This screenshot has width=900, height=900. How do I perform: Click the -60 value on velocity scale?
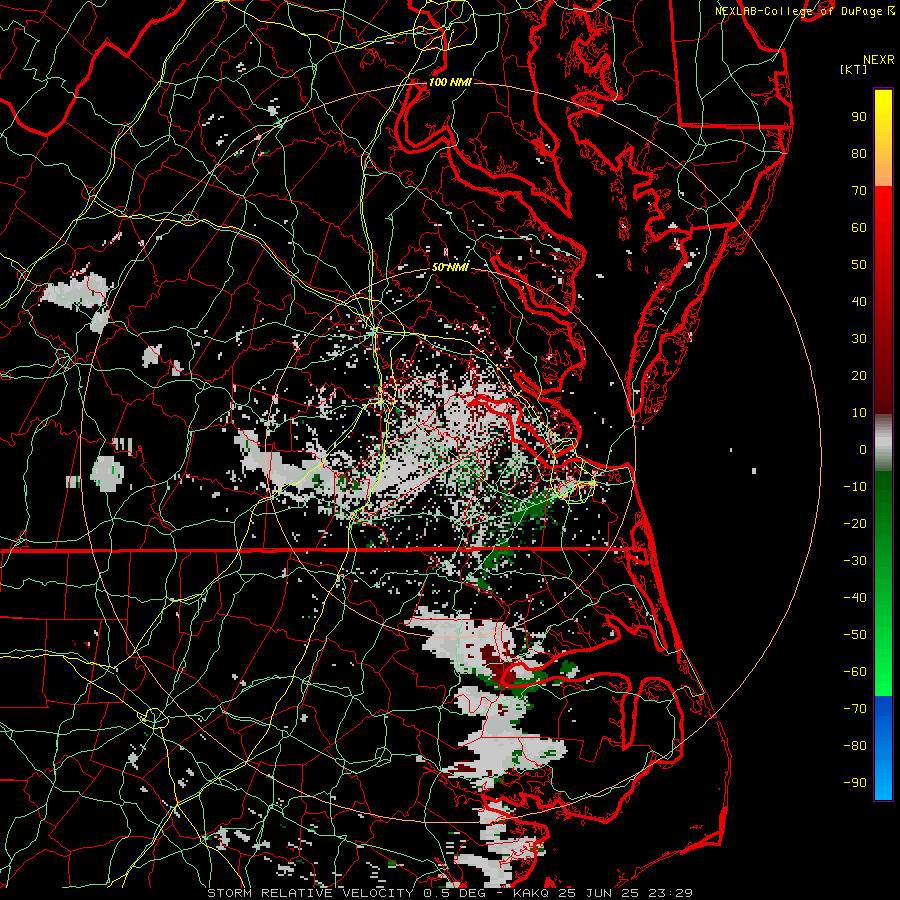pyautogui.click(x=855, y=672)
